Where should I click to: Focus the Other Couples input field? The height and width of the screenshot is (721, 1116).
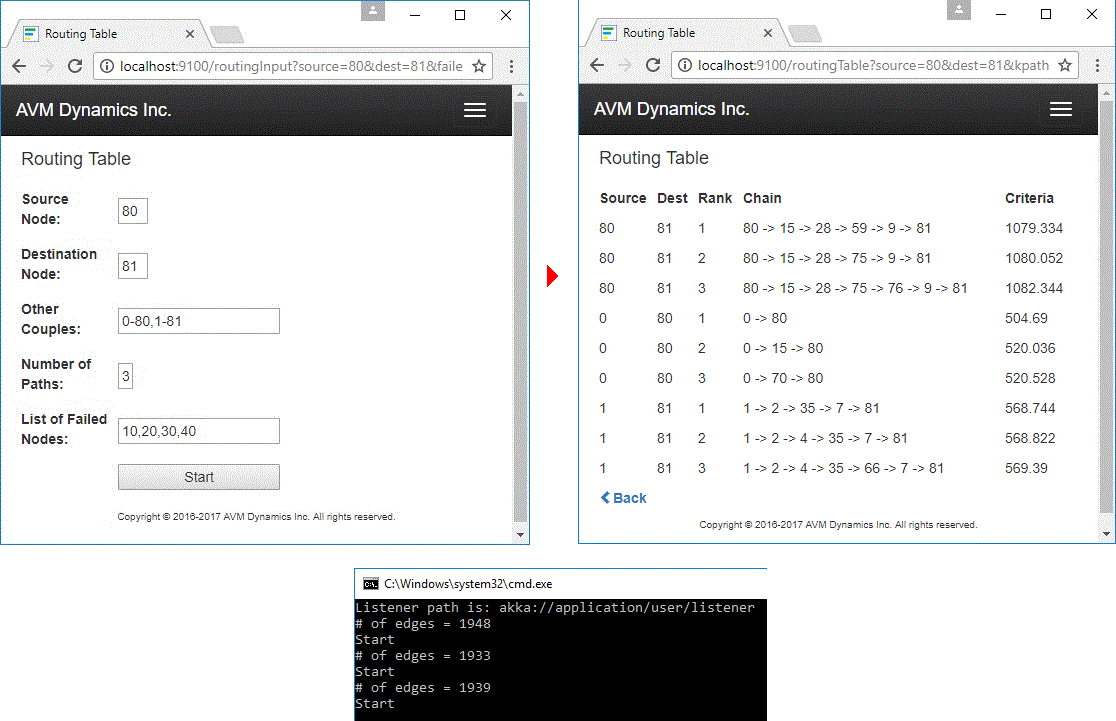pos(199,321)
